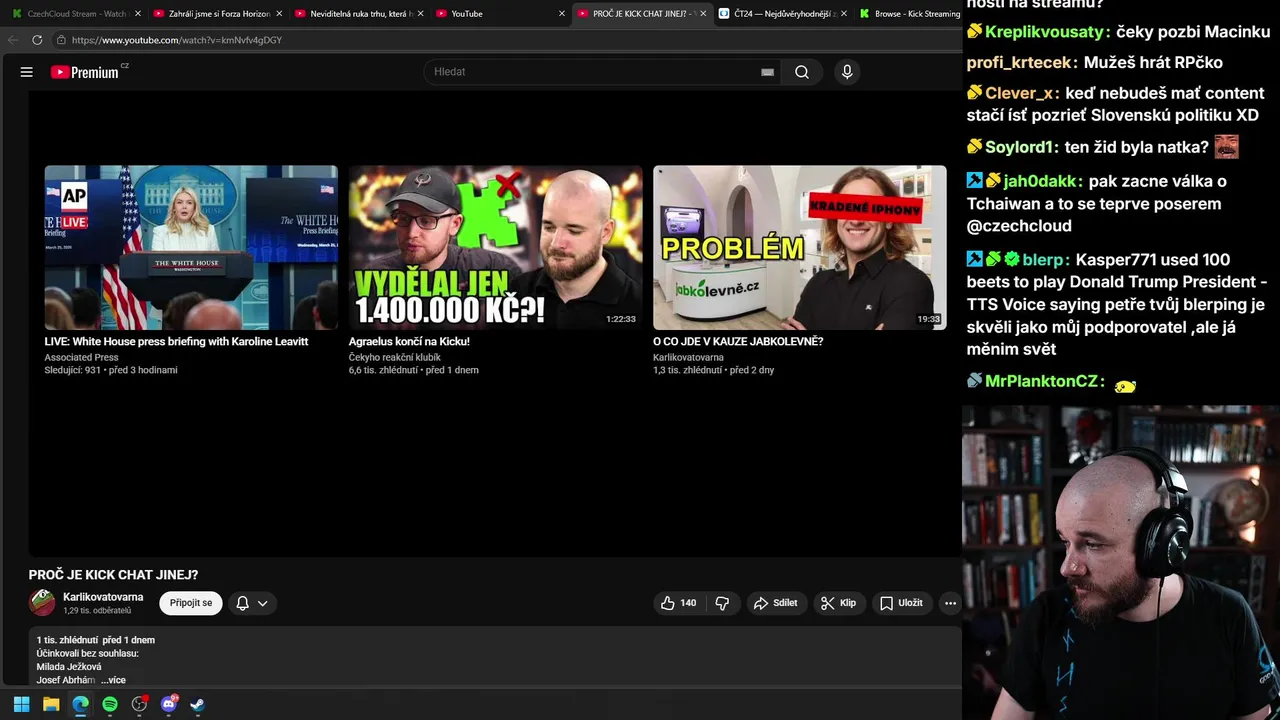Open title Agraelus končí na Kicku!
Screen dimensions: 1280x720
(409, 342)
